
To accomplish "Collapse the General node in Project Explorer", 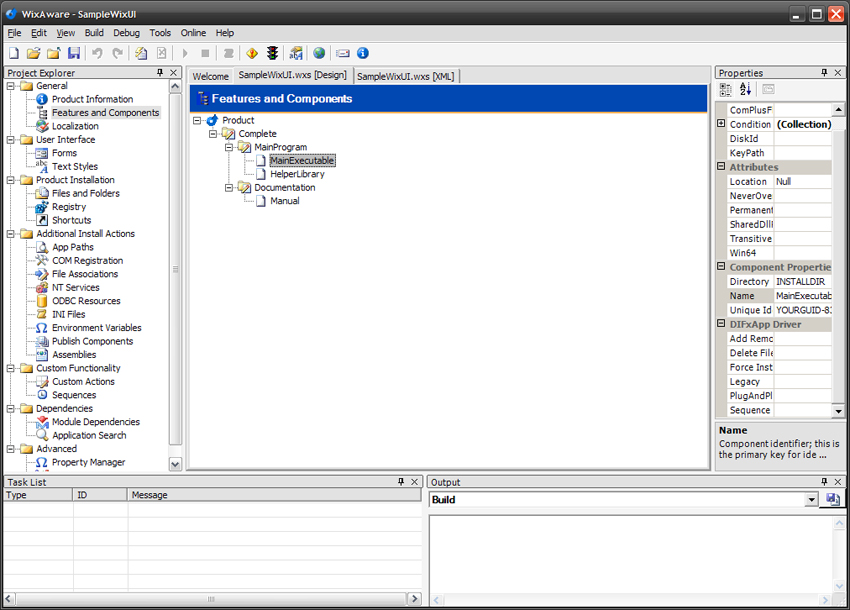I will [x=10, y=86].
